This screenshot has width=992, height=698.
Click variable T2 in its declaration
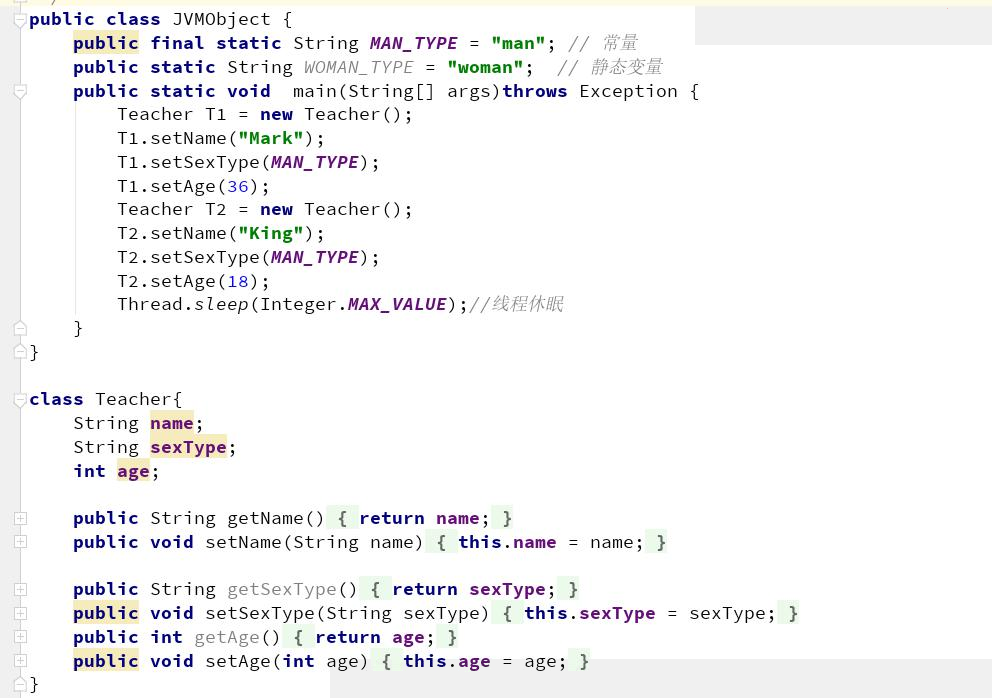coord(215,209)
